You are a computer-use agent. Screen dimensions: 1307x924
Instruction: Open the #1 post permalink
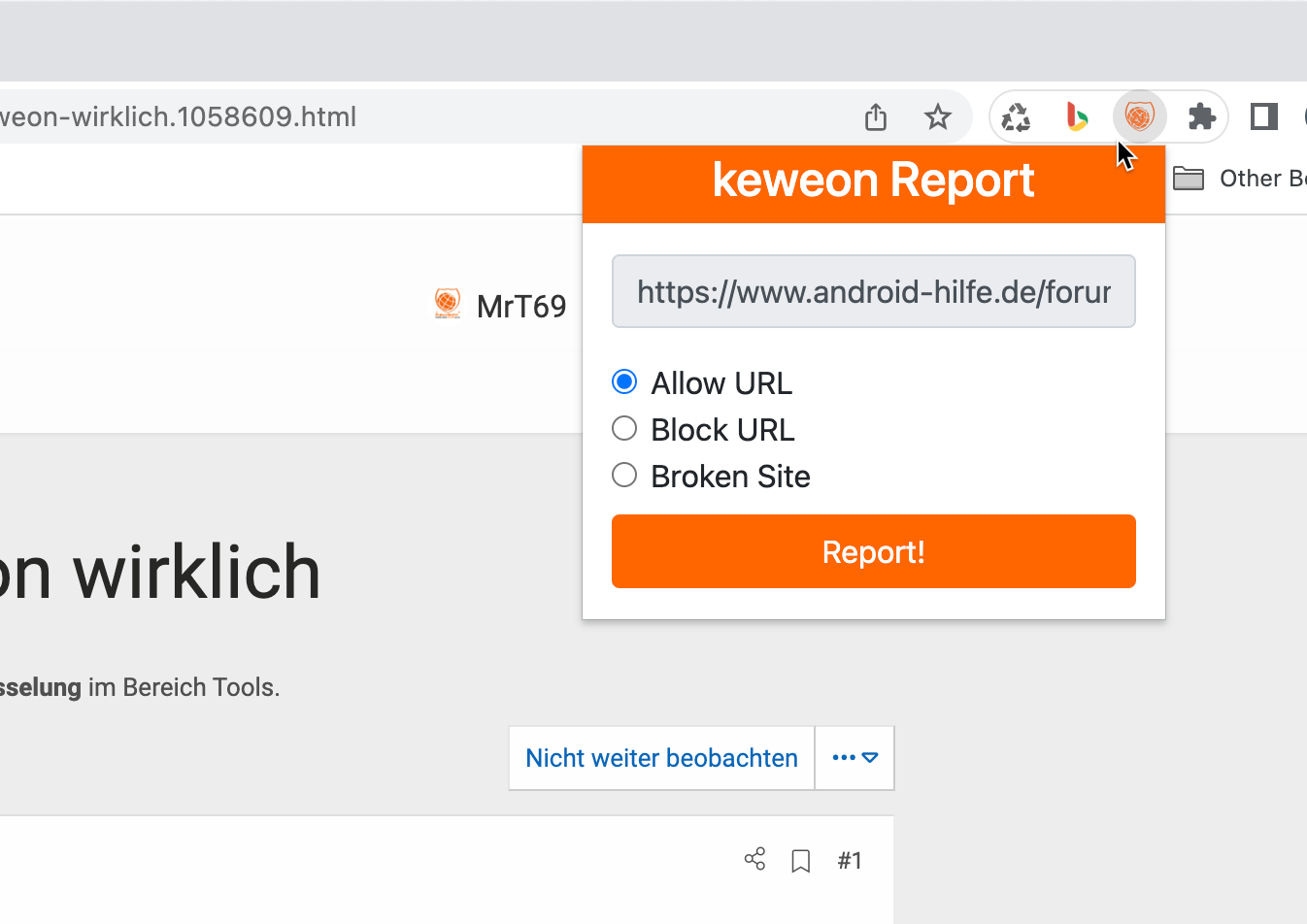click(x=850, y=861)
